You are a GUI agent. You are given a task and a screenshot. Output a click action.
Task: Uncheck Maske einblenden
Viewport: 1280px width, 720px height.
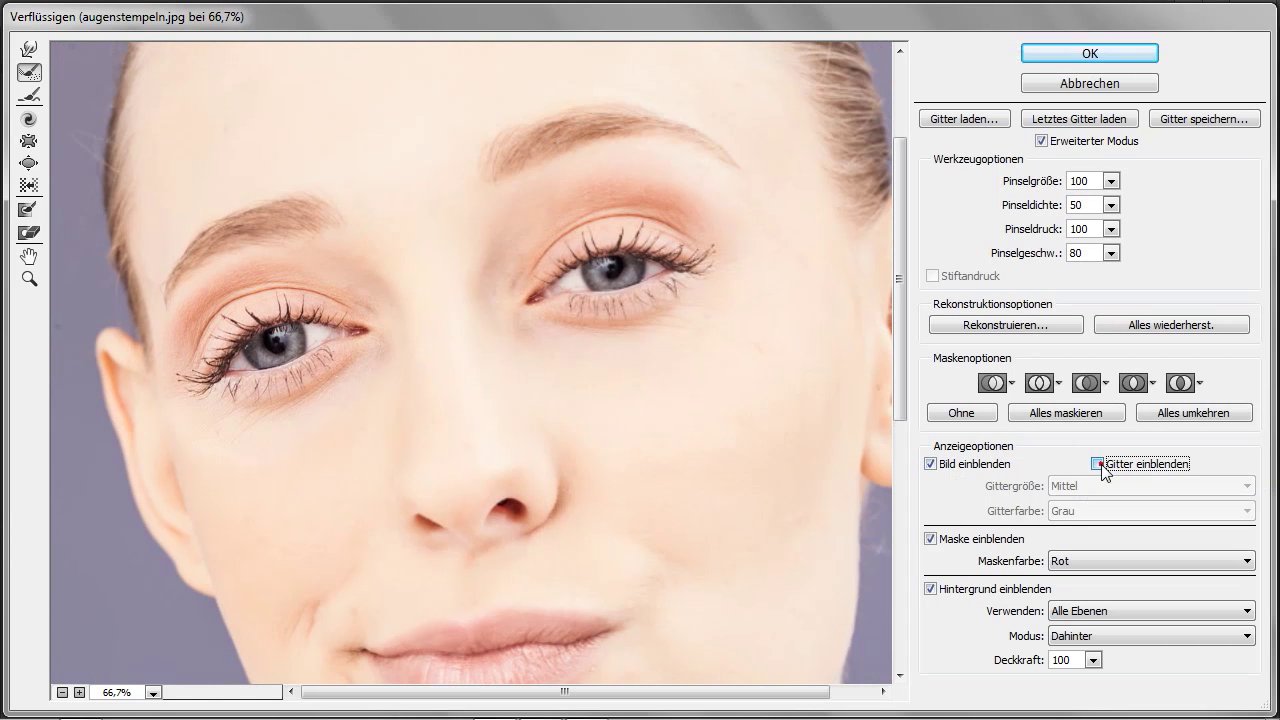(930, 539)
